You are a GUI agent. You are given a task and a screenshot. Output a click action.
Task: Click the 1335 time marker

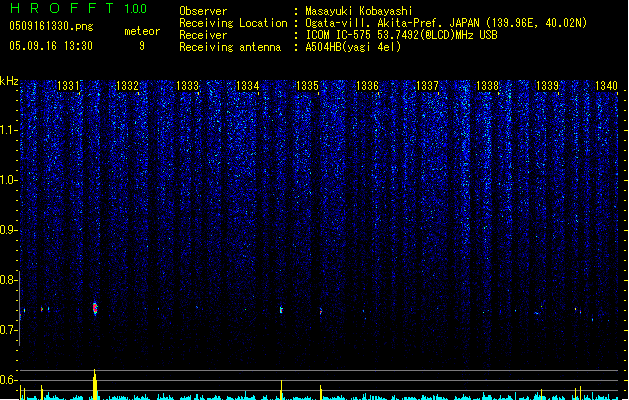[x=307, y=86]
